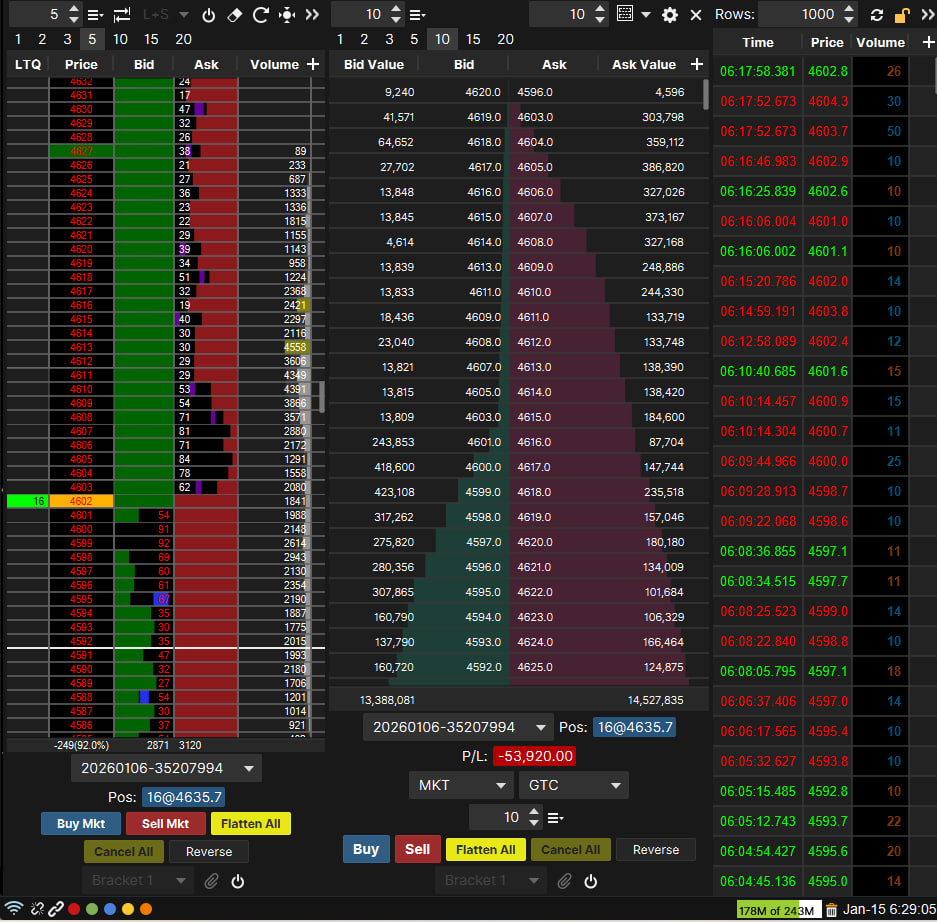Select quantity preset 15 in depth panel

473,39
